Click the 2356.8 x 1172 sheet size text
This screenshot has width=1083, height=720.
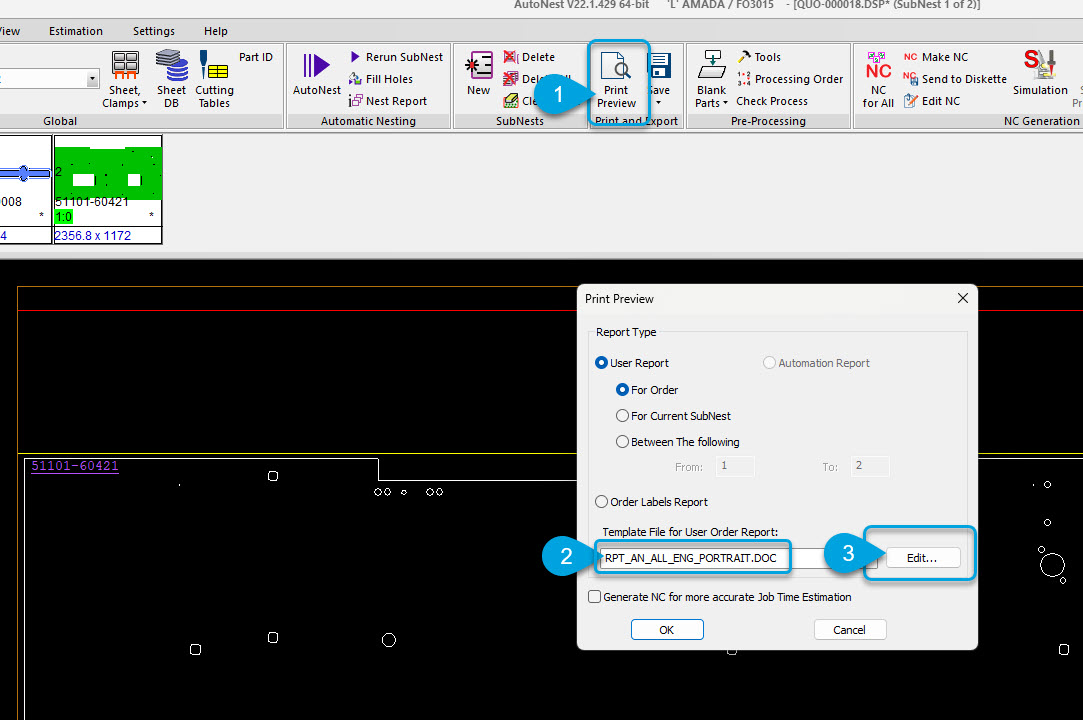coord(93,236)
